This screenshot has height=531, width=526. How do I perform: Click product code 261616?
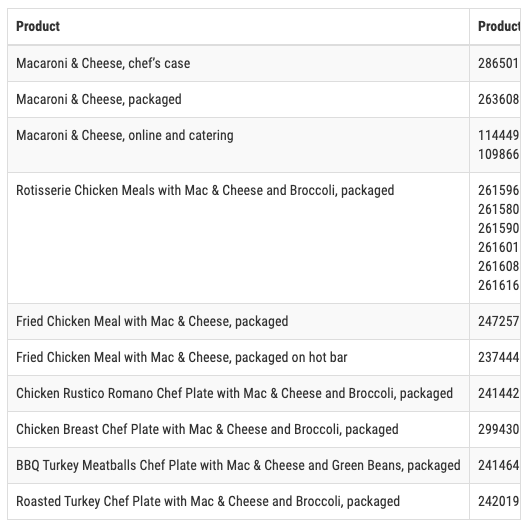tap(498, 285)
